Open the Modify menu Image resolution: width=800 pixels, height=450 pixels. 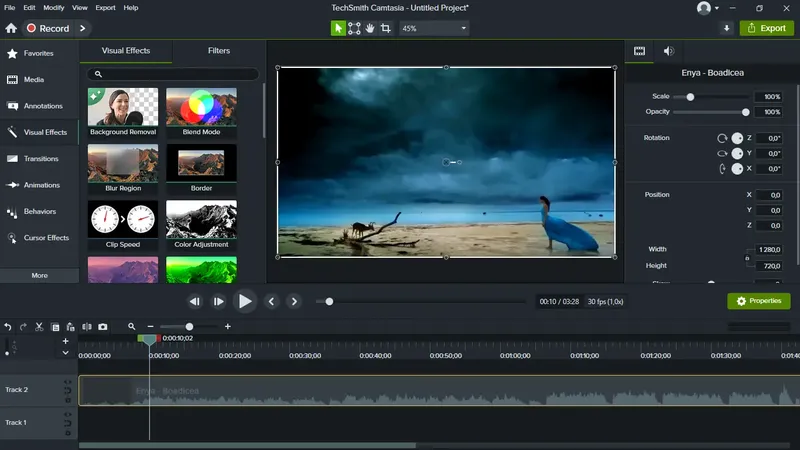pos(54,7)
